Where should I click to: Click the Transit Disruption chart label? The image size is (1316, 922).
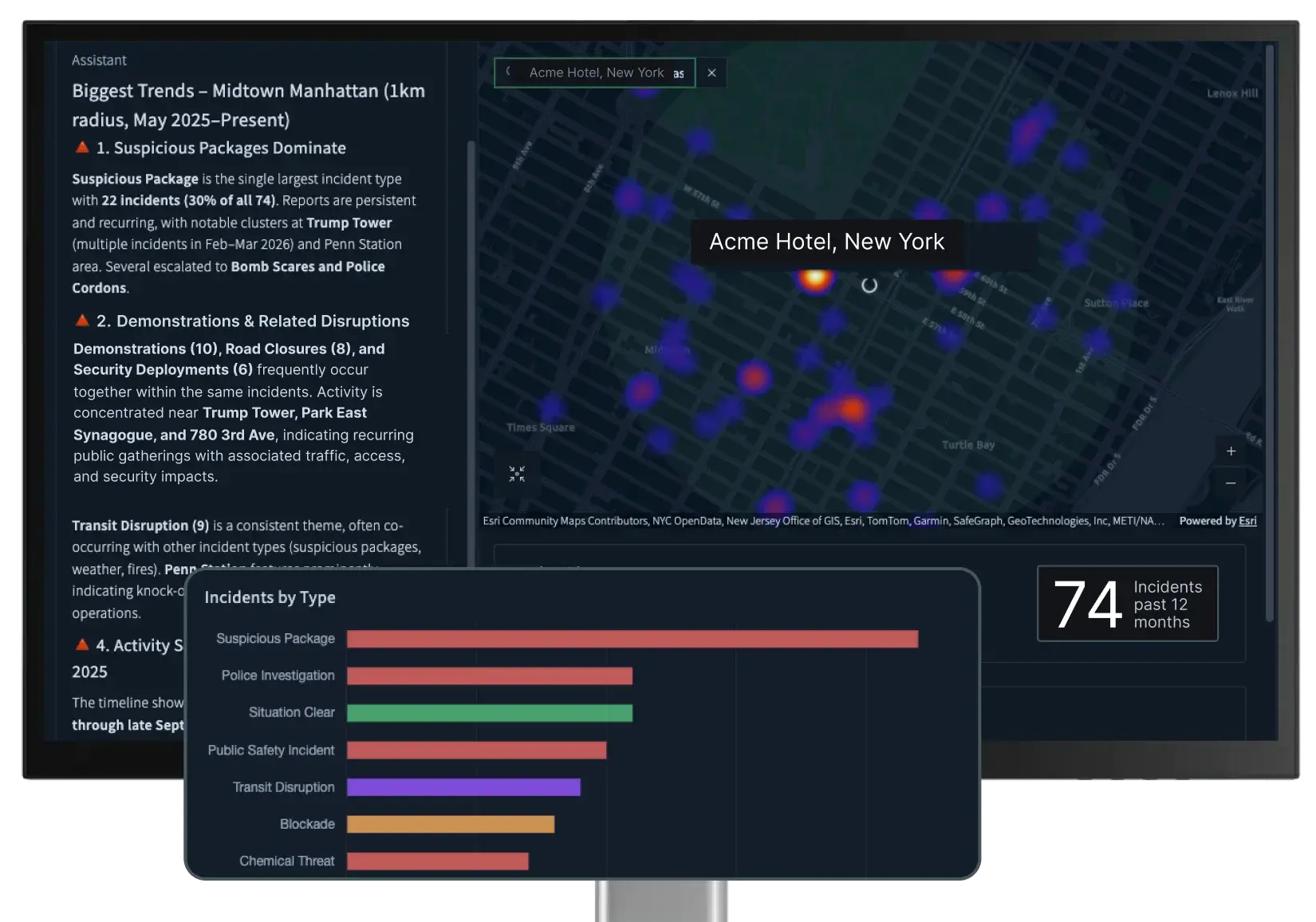283,787
